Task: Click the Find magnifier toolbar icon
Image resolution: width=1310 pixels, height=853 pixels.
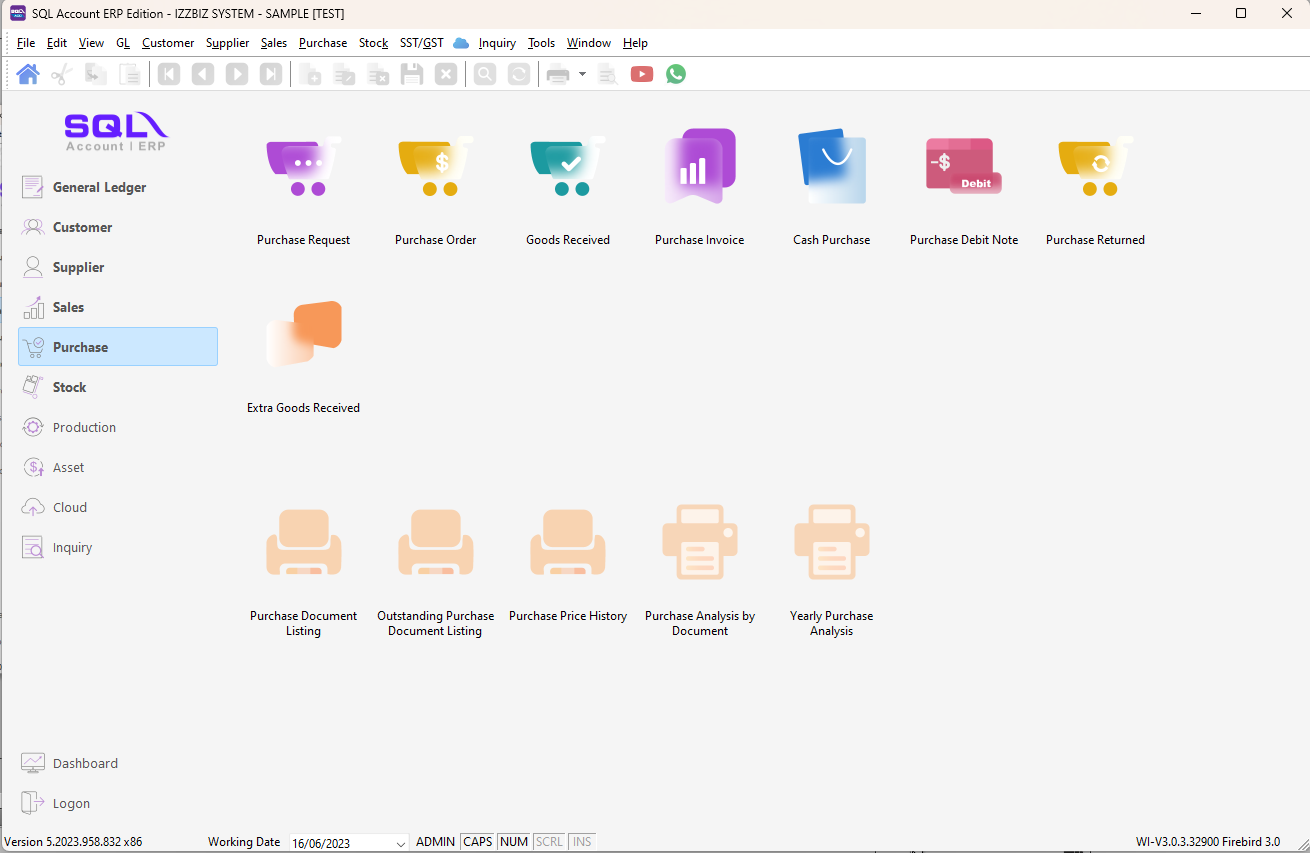Action: (x=485, y=74)
